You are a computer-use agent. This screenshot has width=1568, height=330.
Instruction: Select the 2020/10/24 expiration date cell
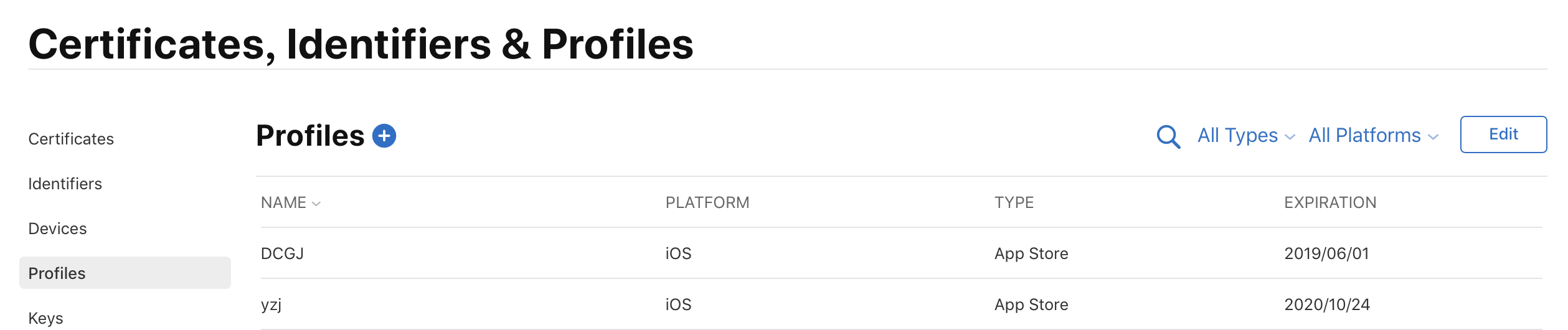[x=1327, y=304]
